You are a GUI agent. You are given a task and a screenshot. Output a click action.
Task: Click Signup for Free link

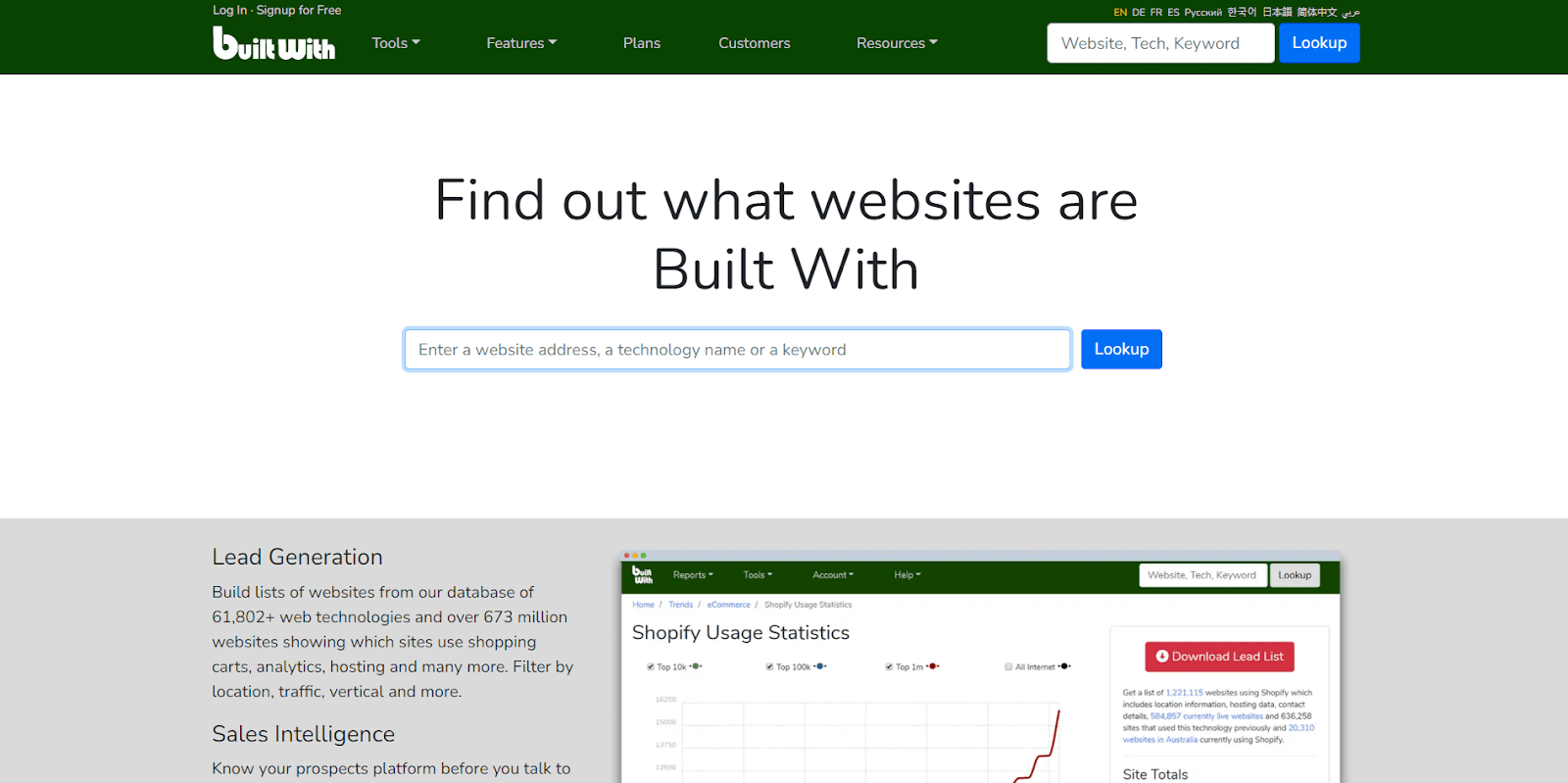click(299, 10)
